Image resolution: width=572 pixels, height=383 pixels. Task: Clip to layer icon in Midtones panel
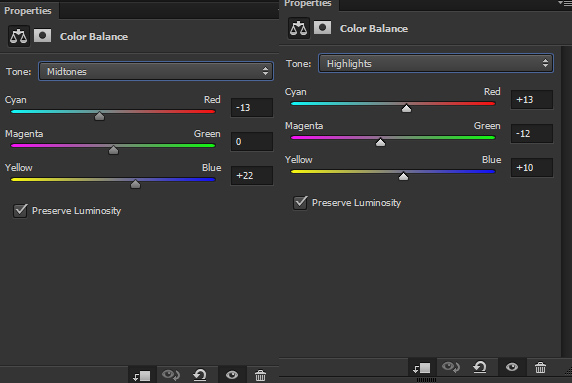click(x=142, y=375)
